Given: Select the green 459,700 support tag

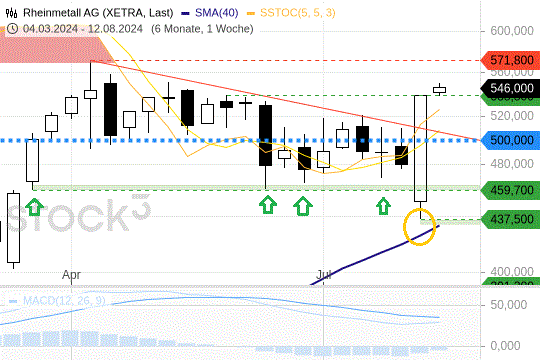Looking at the screenshot, I should (510, 190).
